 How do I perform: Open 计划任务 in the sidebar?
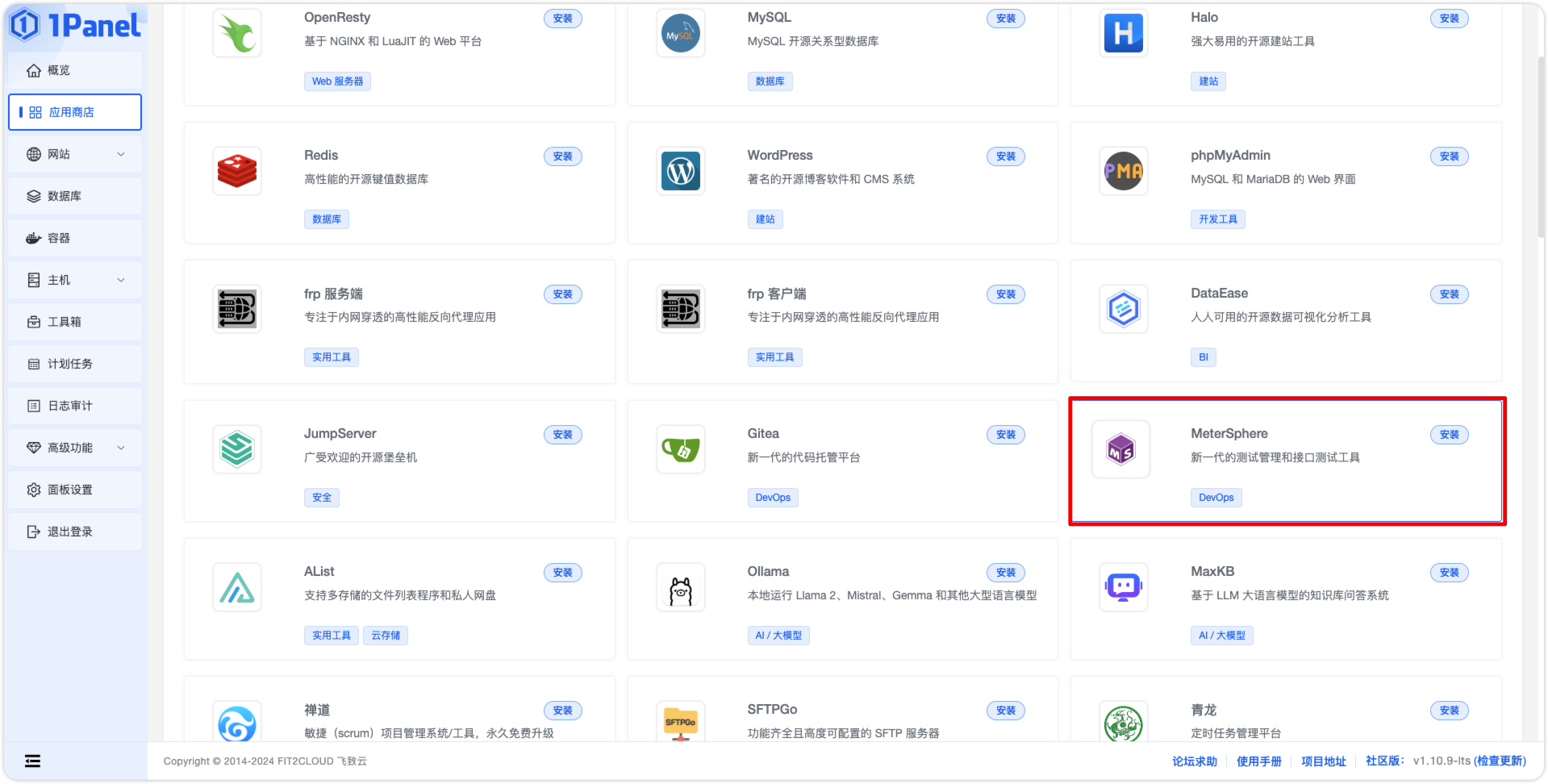(75, 364)
